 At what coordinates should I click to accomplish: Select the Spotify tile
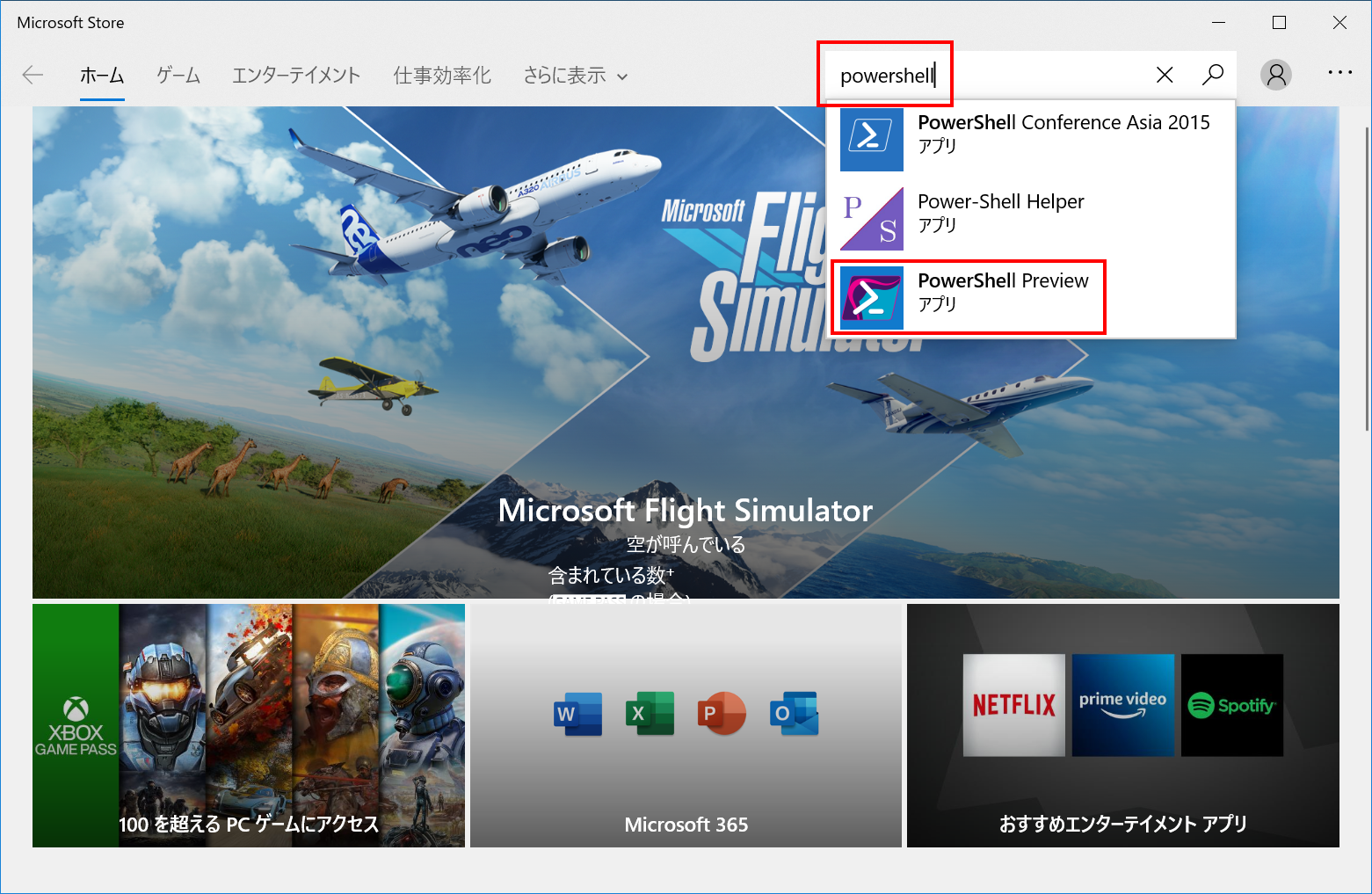1231,704
